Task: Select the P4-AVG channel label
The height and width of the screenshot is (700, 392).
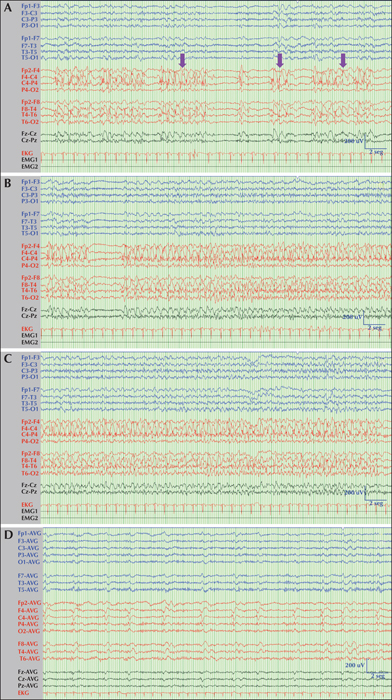Action: click(x=30, y=624)
